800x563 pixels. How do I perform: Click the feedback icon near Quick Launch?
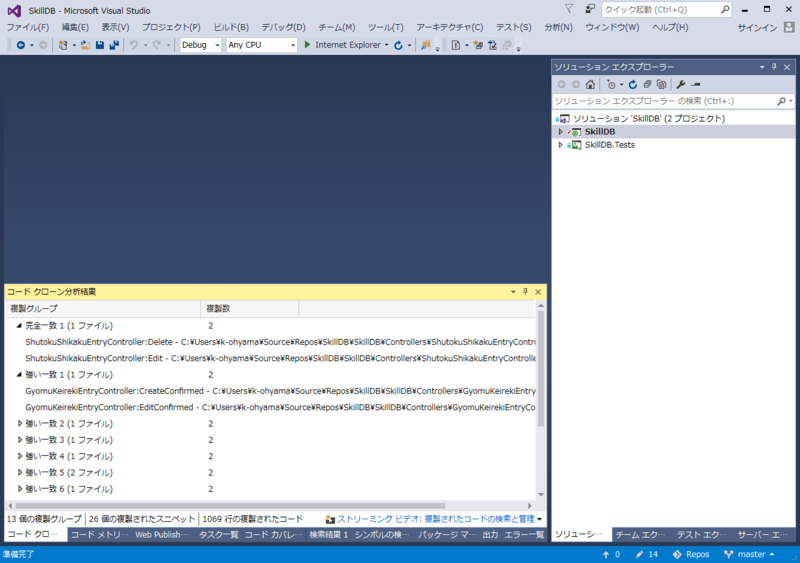[x=590, y=9]
